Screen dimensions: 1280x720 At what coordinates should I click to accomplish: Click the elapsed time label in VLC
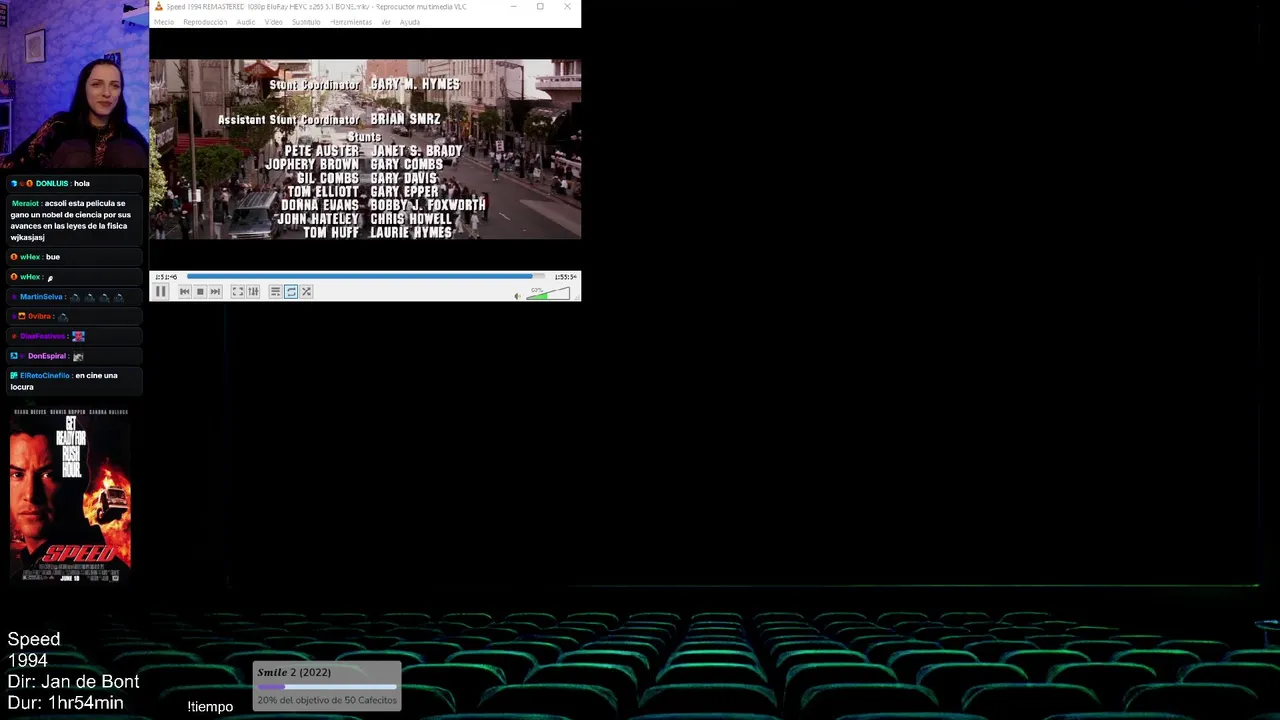pos(166,277)
